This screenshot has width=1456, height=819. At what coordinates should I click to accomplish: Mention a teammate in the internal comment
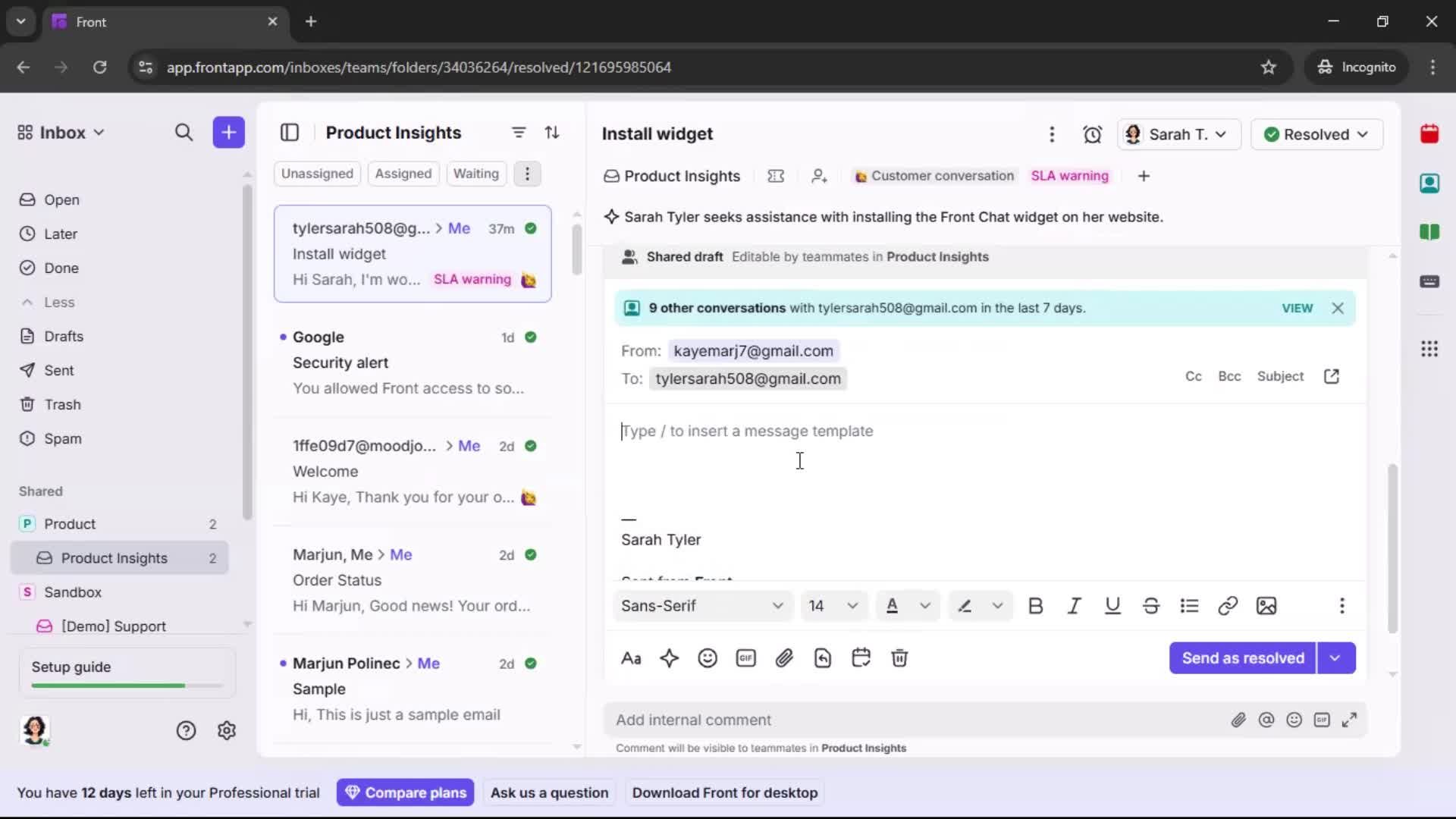[x=1267, y=720]
